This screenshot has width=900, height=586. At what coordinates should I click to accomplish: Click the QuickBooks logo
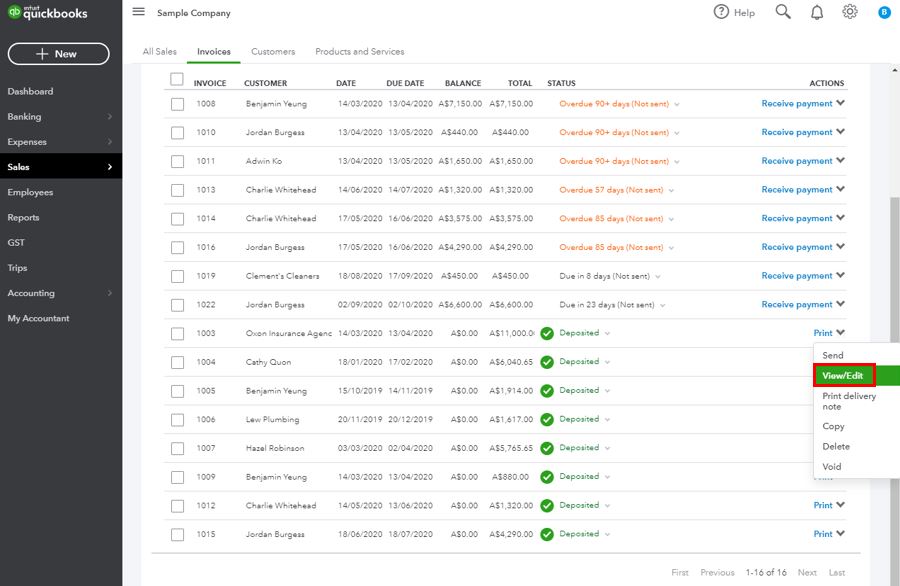coord(48,13)
